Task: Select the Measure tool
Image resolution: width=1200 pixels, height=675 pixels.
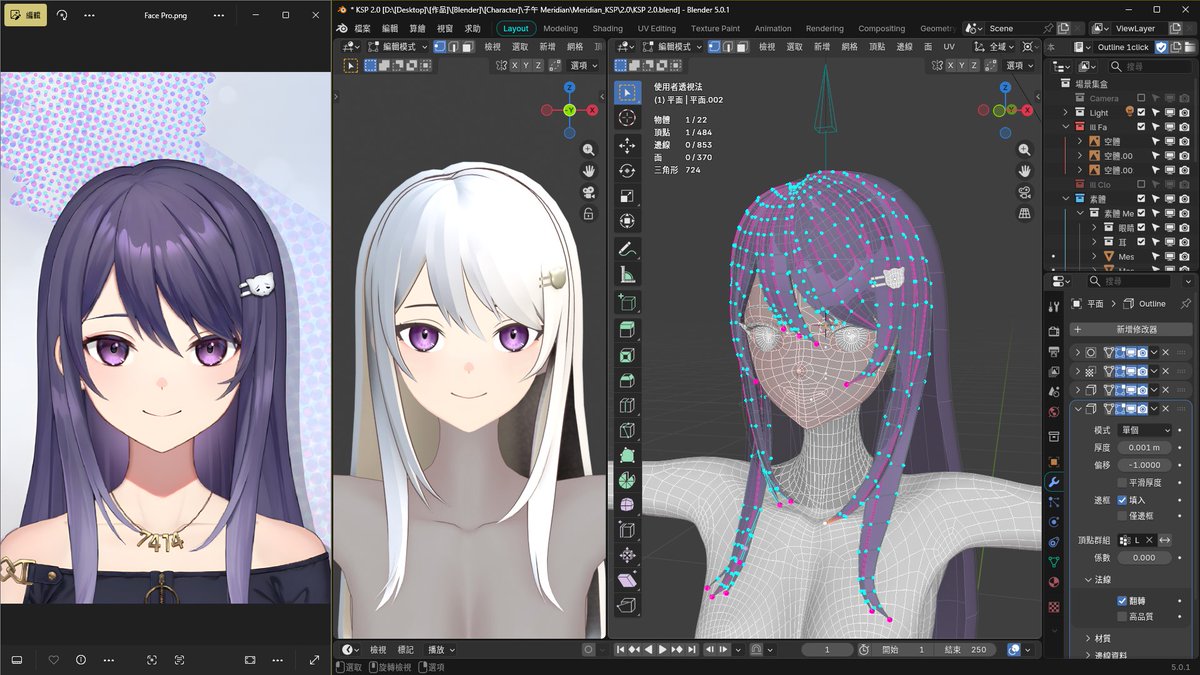Action: tap(627, 274)
